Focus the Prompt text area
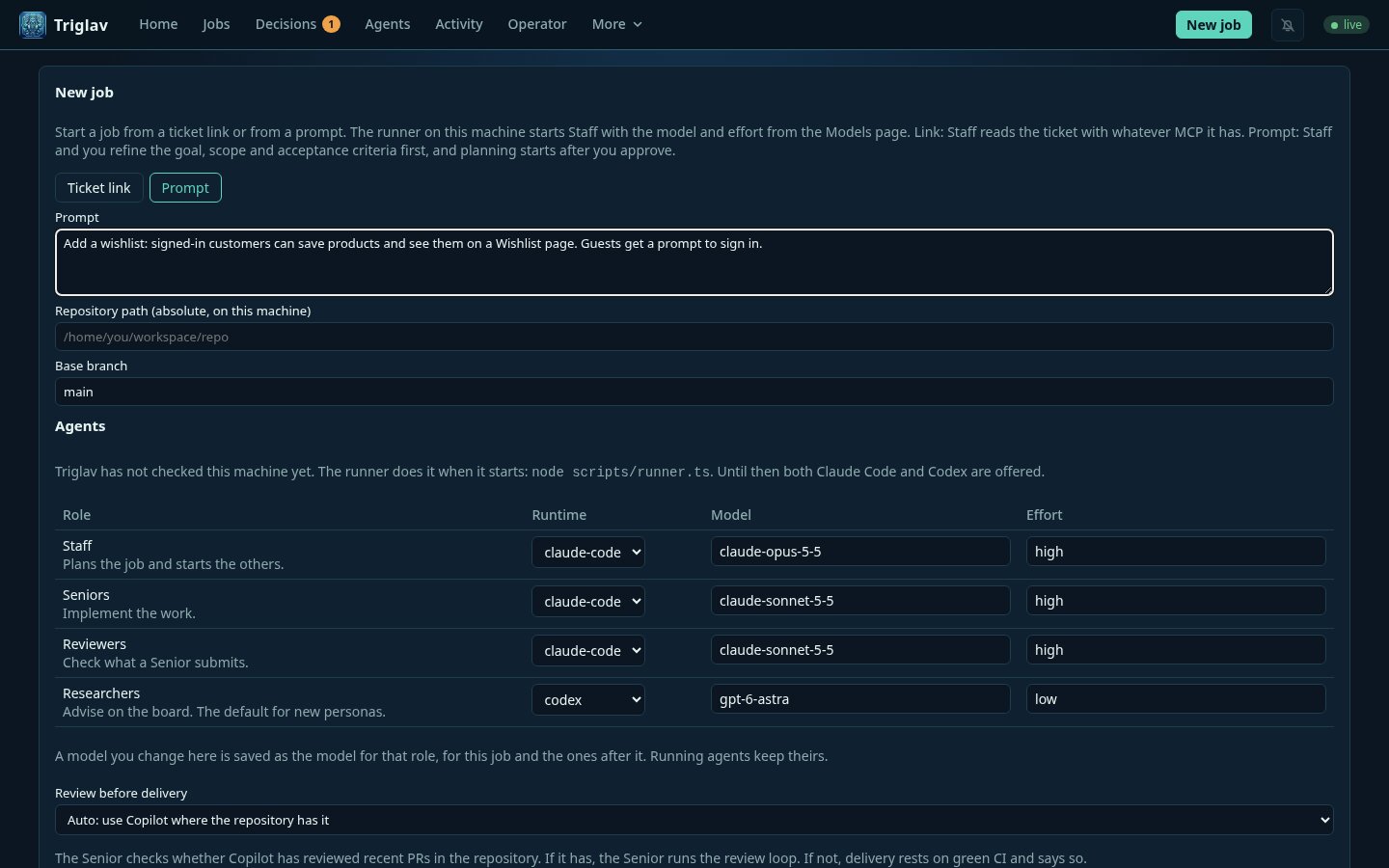The image size is (1389, 868). point(694,262)
